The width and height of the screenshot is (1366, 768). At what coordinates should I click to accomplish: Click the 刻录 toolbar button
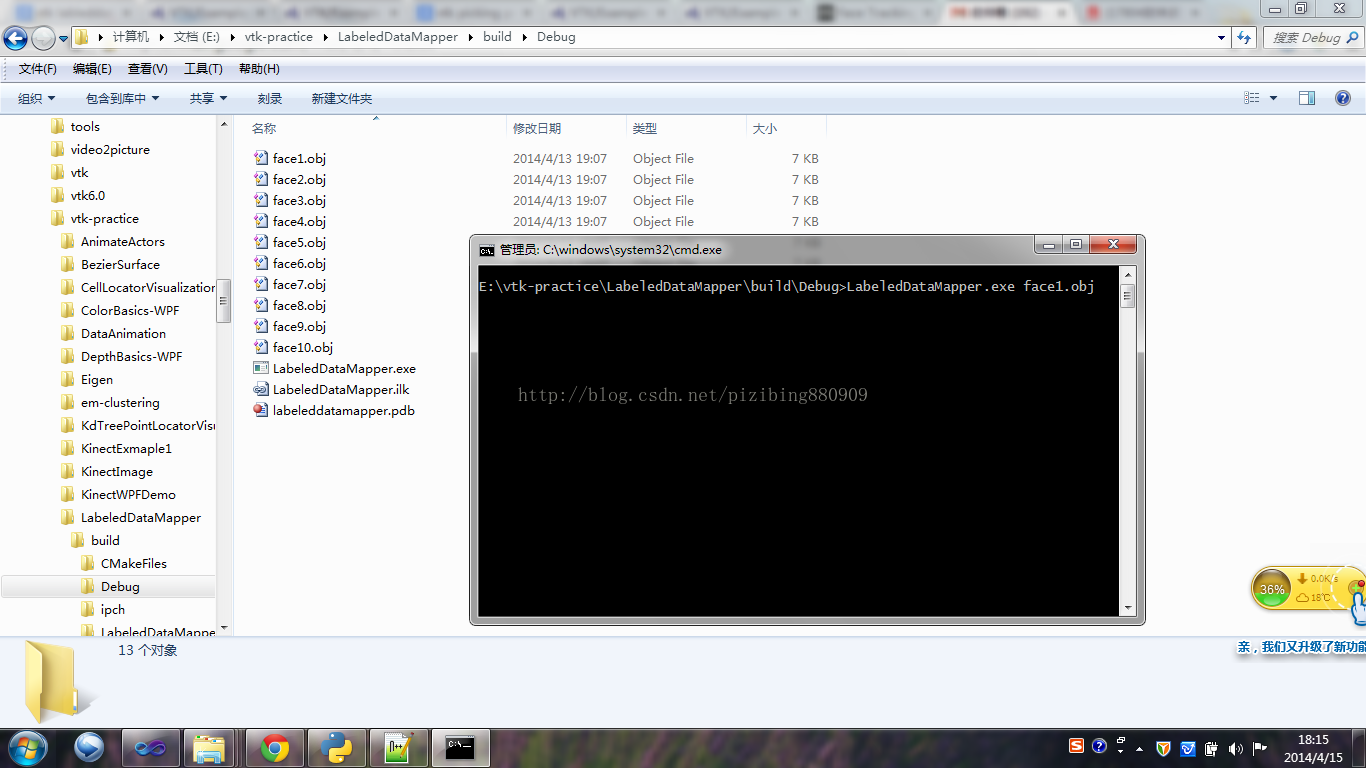[270, 98]
